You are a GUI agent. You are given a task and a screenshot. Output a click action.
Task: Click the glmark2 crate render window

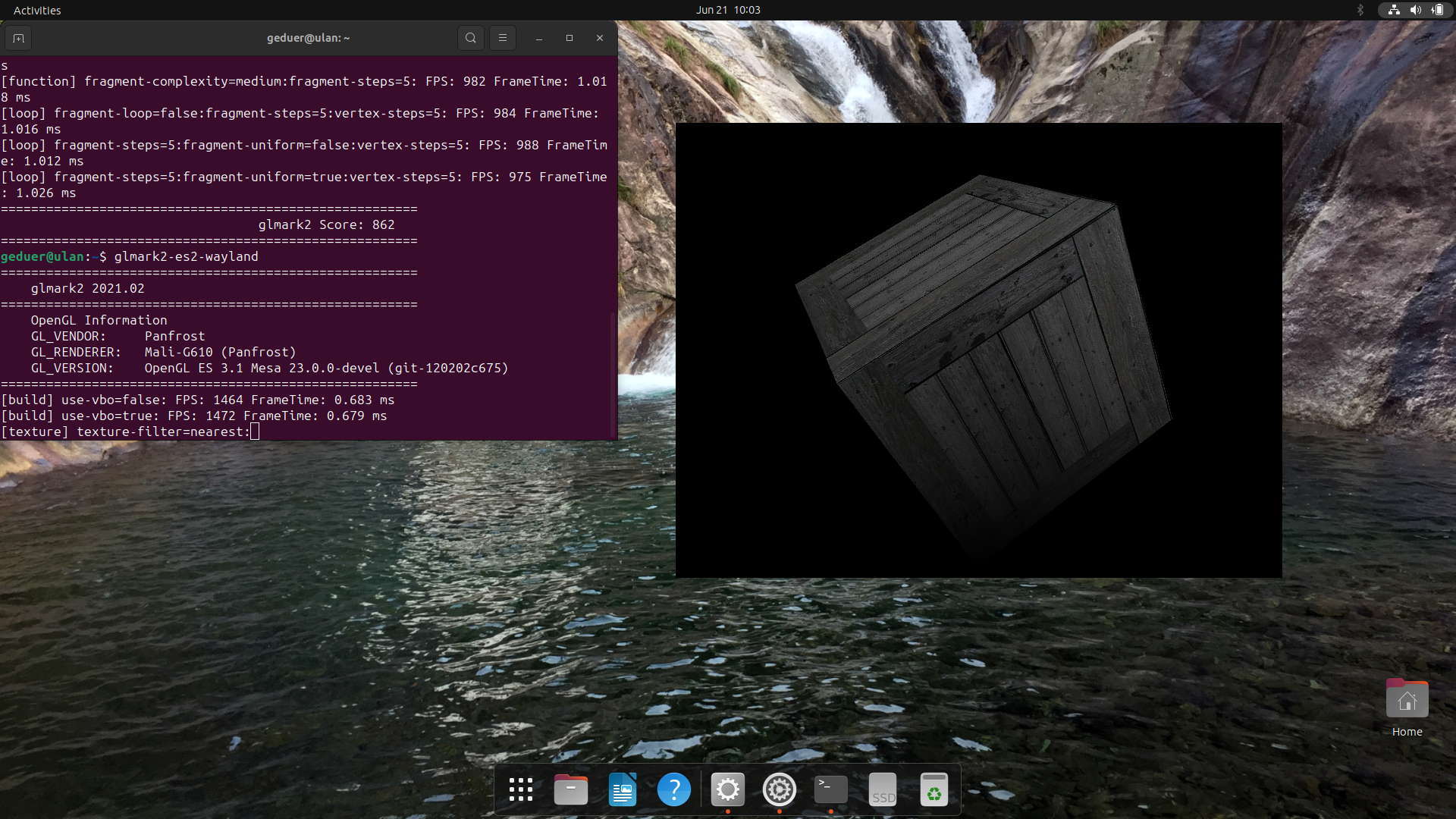point(978,350)
